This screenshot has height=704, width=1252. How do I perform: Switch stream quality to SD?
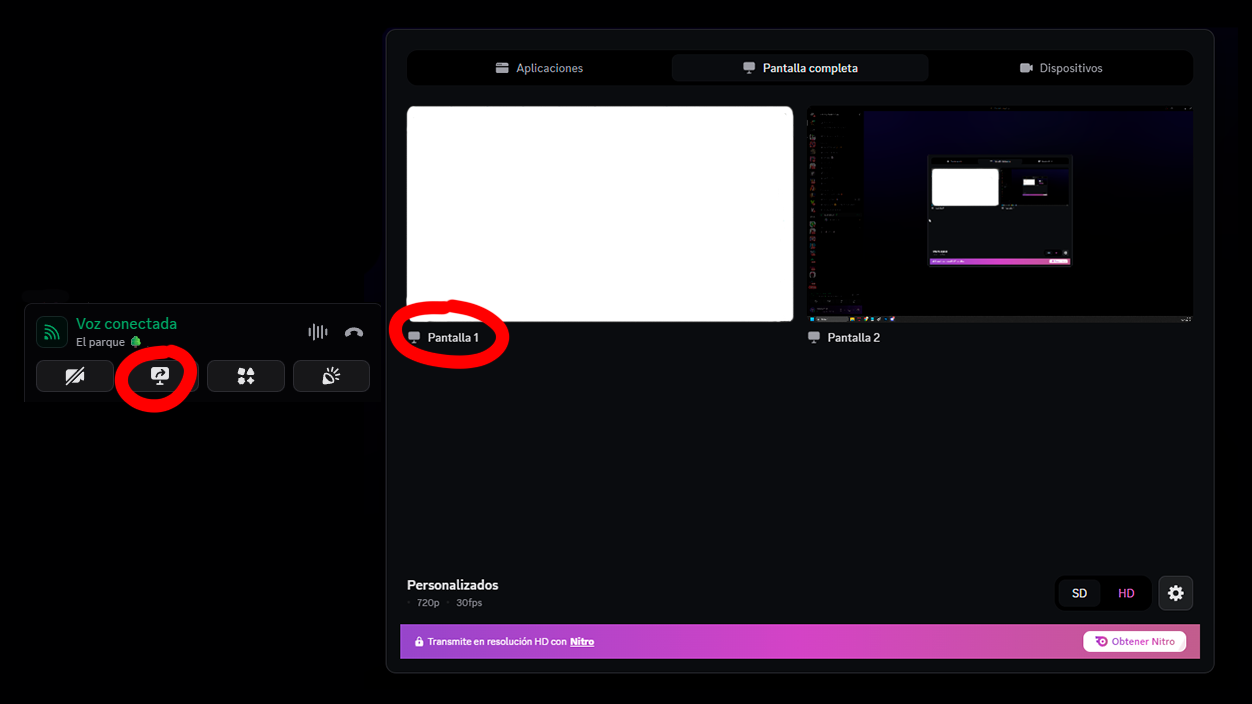(x=1079, y=593)
